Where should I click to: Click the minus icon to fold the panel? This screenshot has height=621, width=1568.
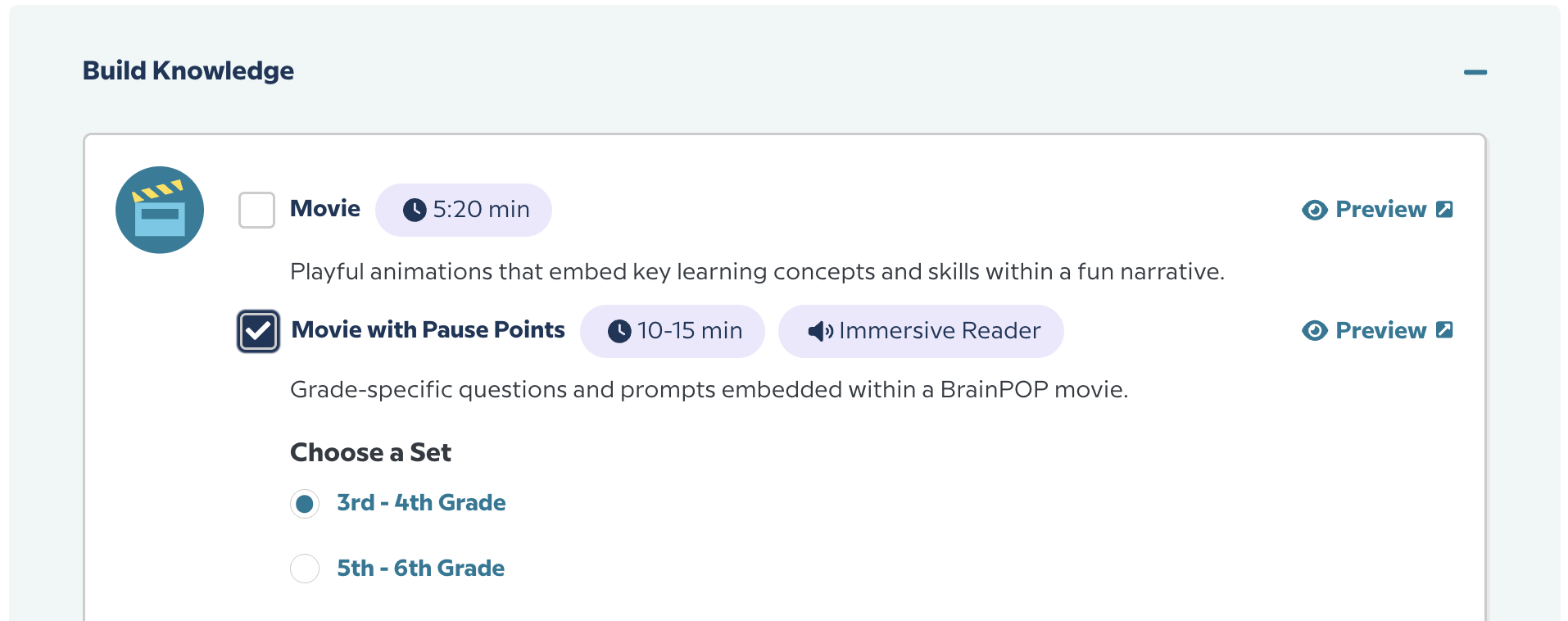point(1475,72)
